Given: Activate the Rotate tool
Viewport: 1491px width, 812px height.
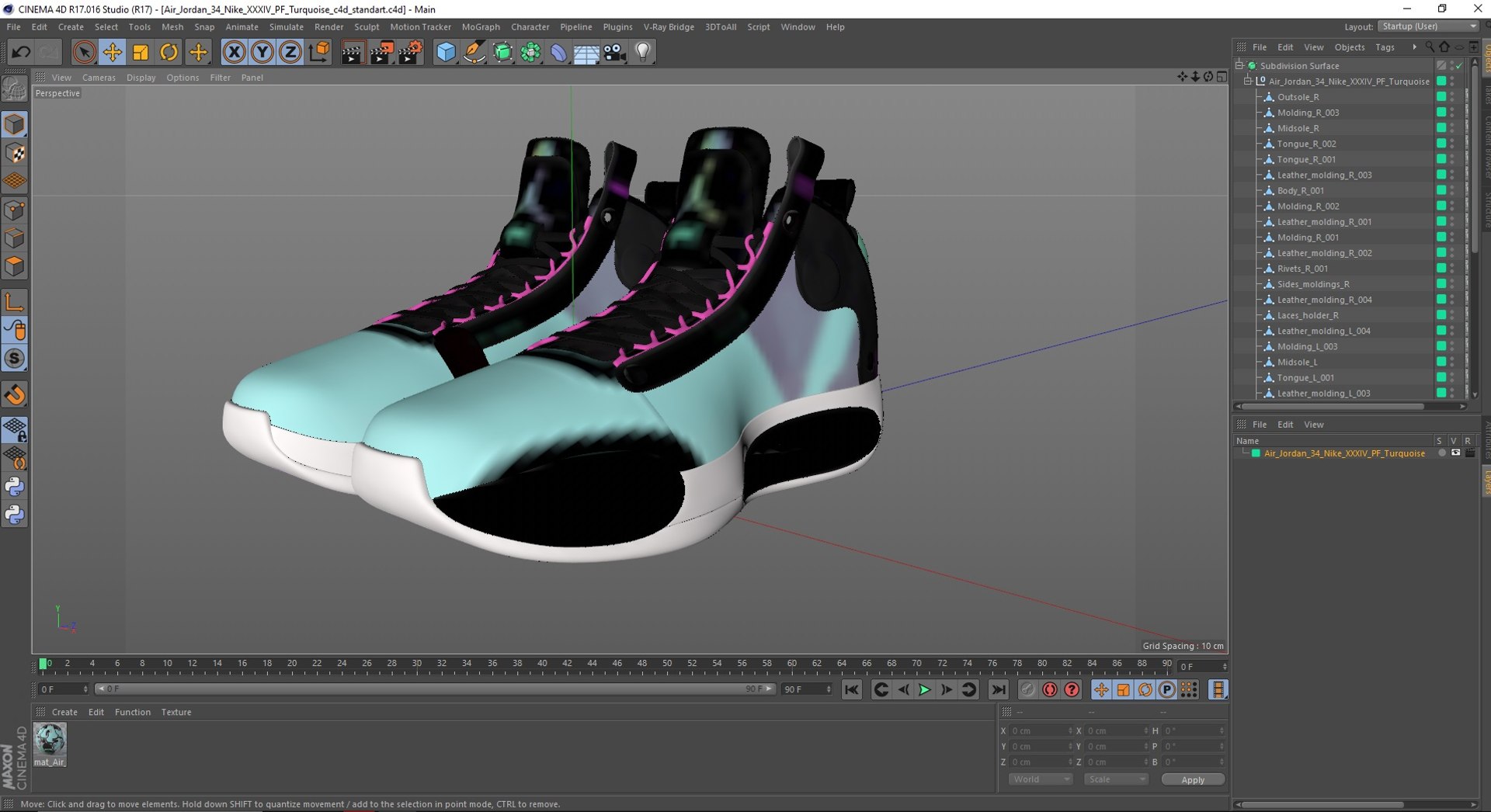Looking at the screenshot, I should [x=169, y=52].
